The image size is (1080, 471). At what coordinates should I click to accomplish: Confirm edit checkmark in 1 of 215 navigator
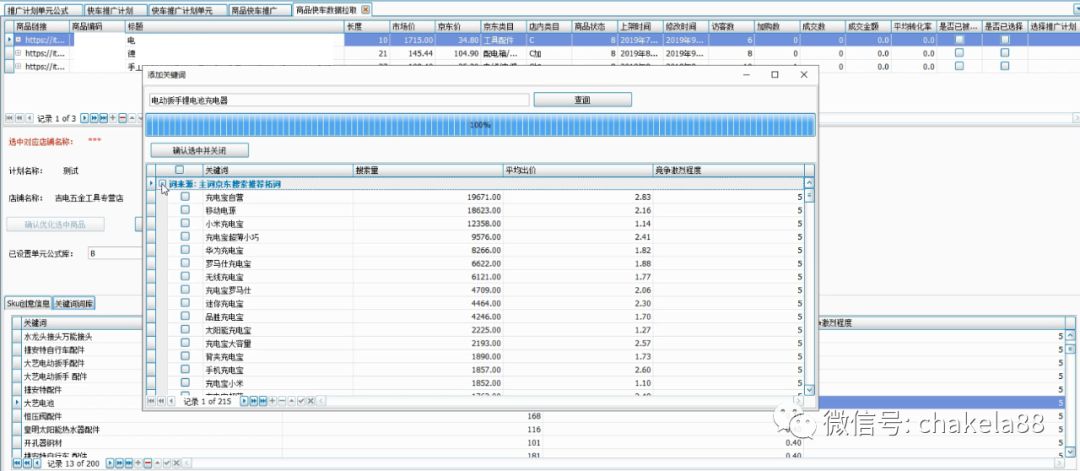301,401
